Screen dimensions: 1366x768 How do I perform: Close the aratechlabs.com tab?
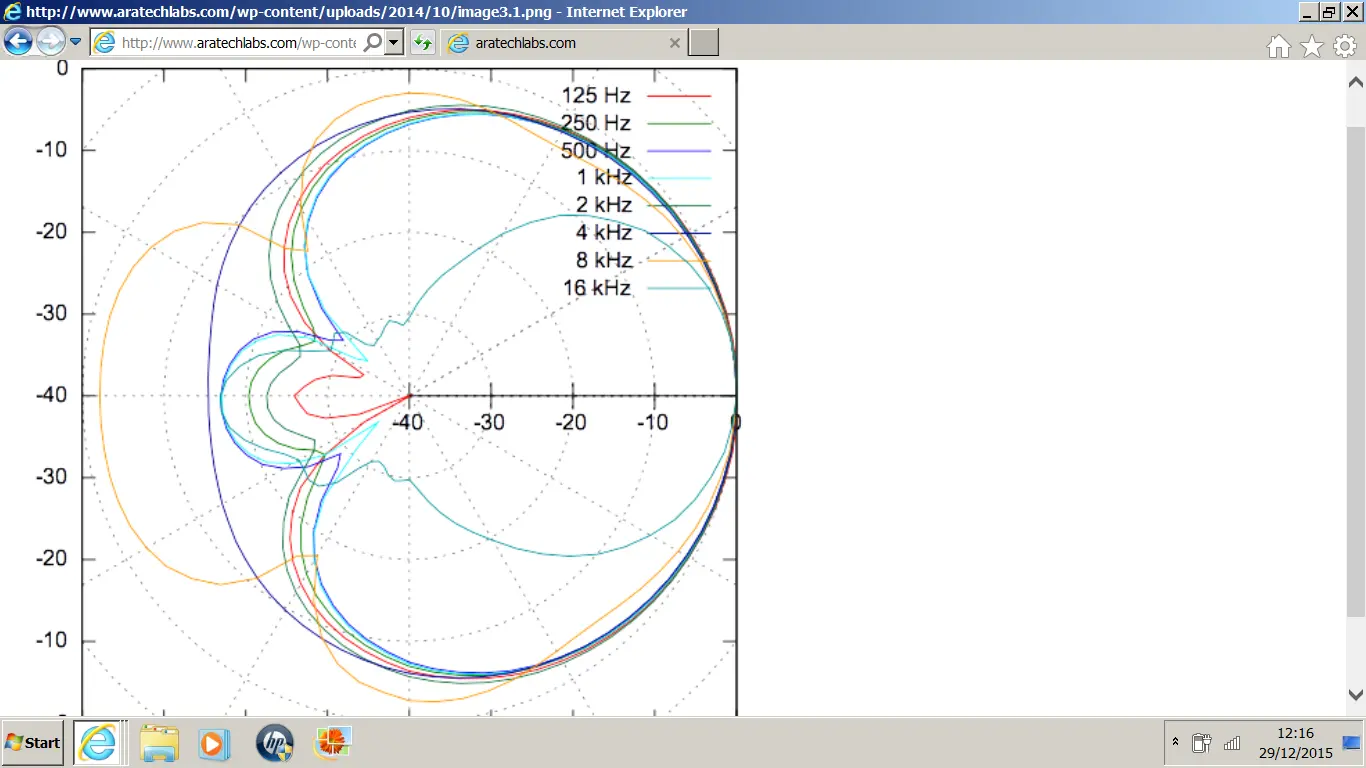(x=674, y=43)
